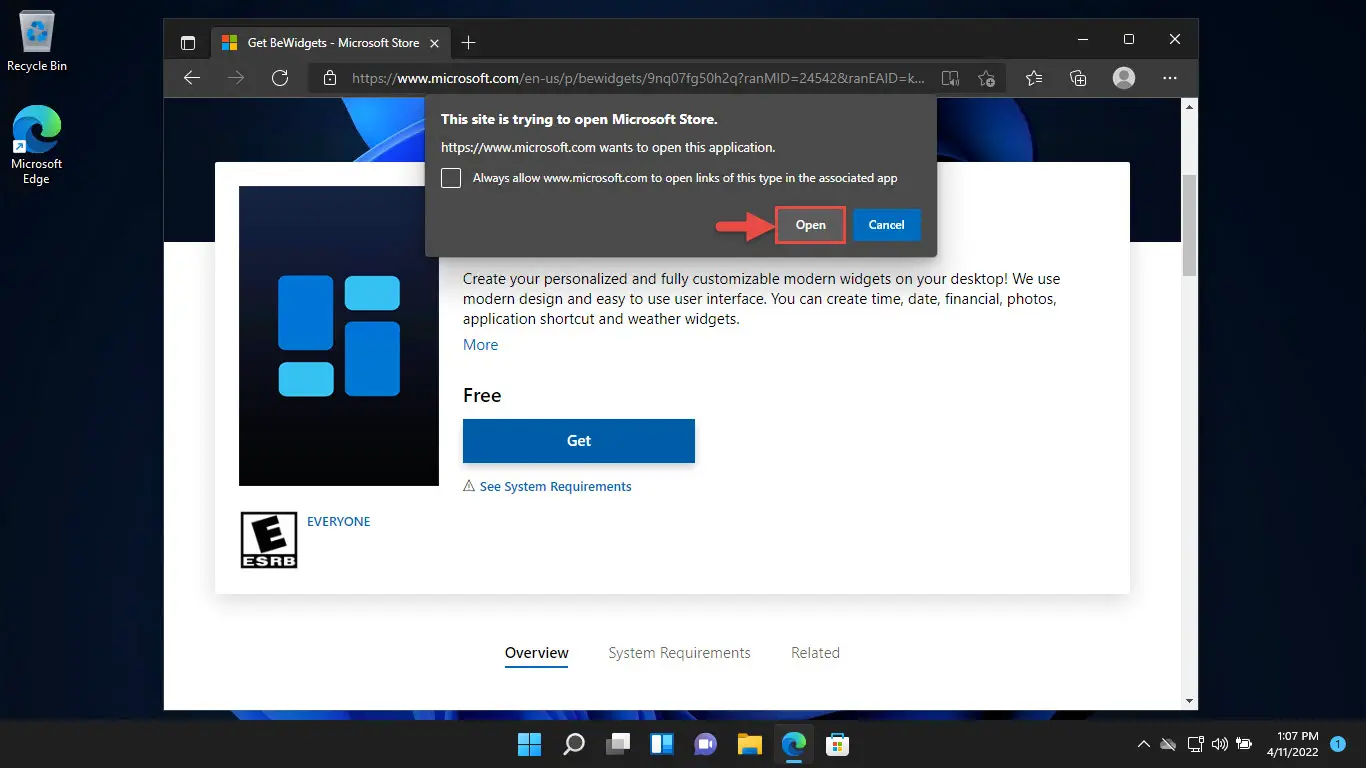The width and height of the screenshot is (1366, 768).
Task: Click the page vertical scrollbar thumb
Action: [1189, 225]
